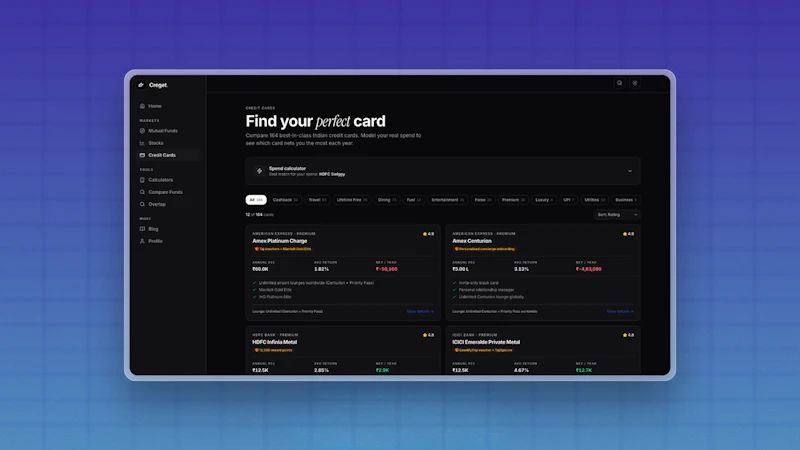Screen dimensions: 800x450
Task: Click the Credit Cards sidebar icon
Action: pos(142,155)
